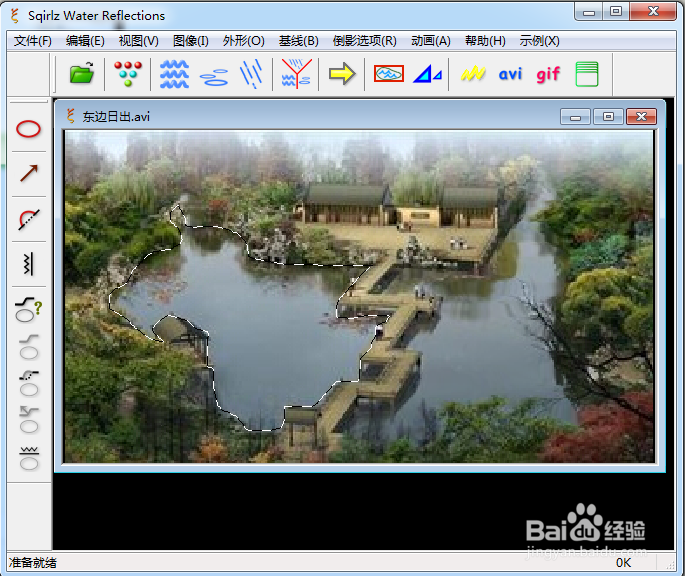Open the 视图(V) menu
The height and width of the screenshot is (576, 685).
138,41
